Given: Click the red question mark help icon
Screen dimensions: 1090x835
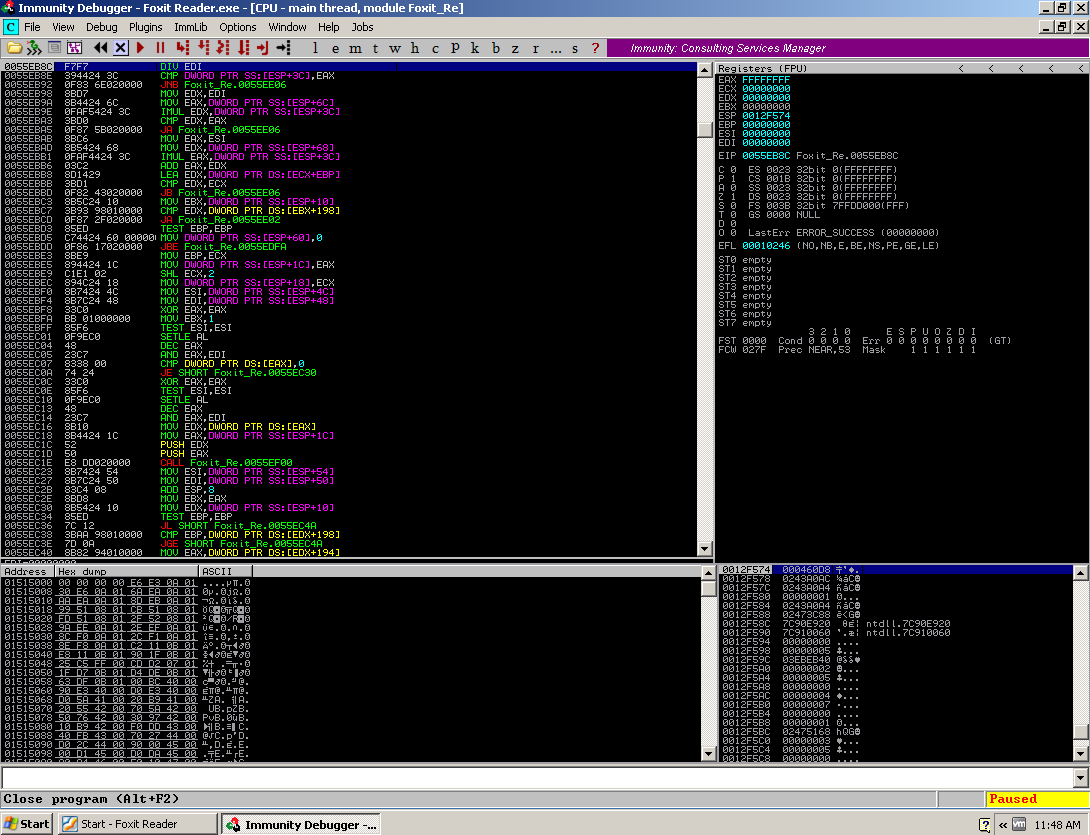Looking at the screenshot, I should (x=595, y=48).
